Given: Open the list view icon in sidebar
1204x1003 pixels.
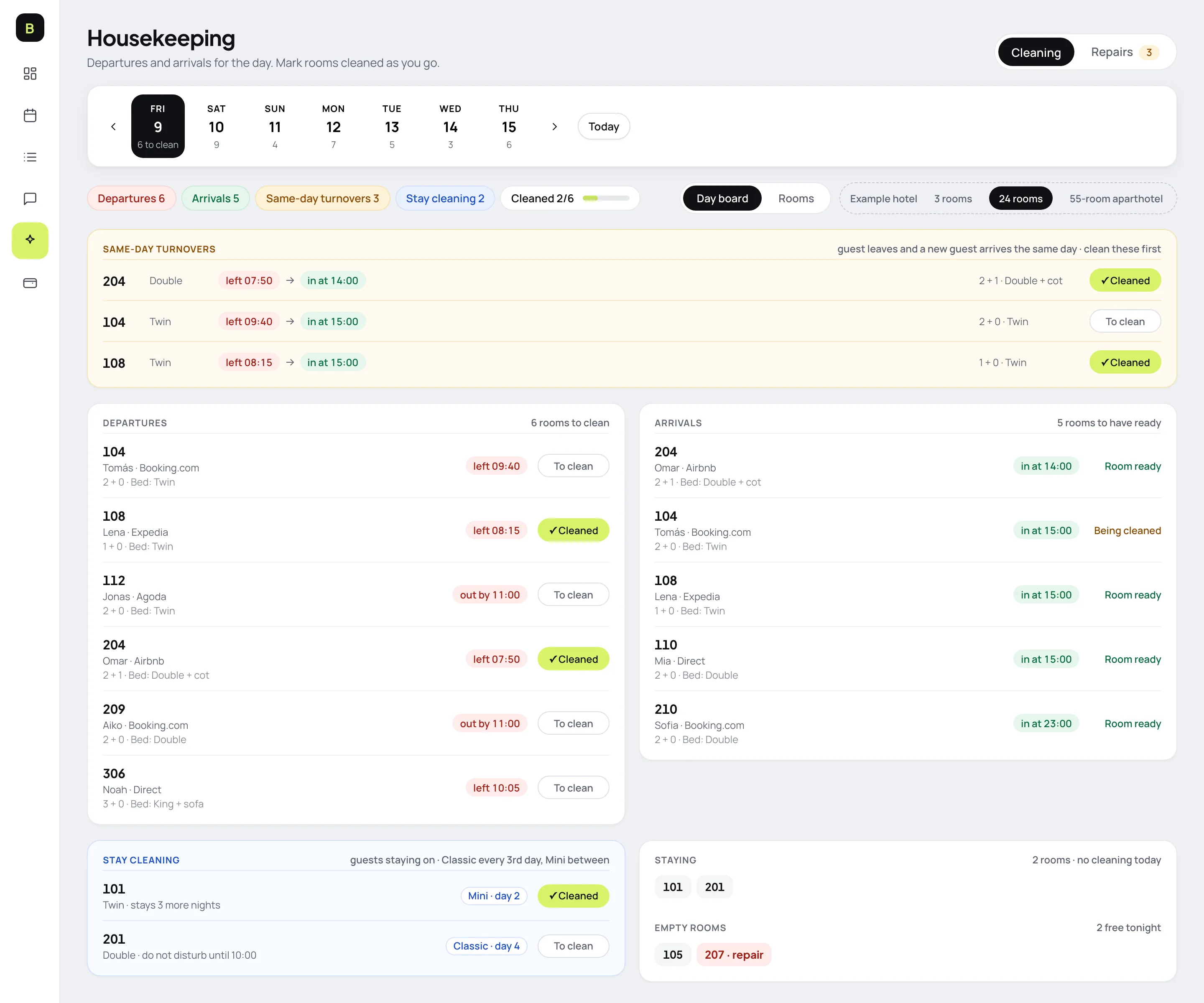Looking at the screenshot, I should (x=30, y=157).
